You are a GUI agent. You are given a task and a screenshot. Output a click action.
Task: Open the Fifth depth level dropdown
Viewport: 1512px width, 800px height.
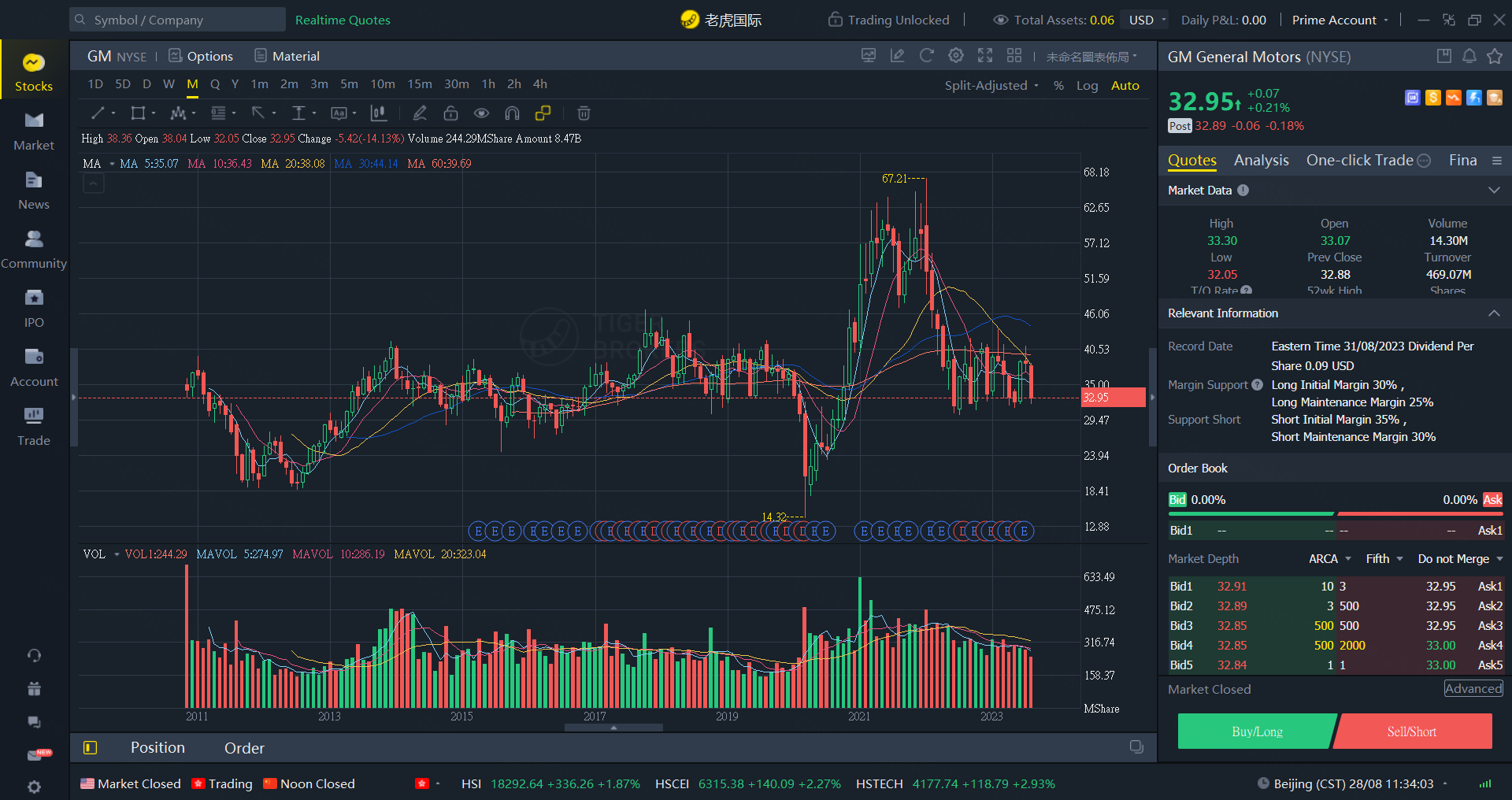(1384, 558)
